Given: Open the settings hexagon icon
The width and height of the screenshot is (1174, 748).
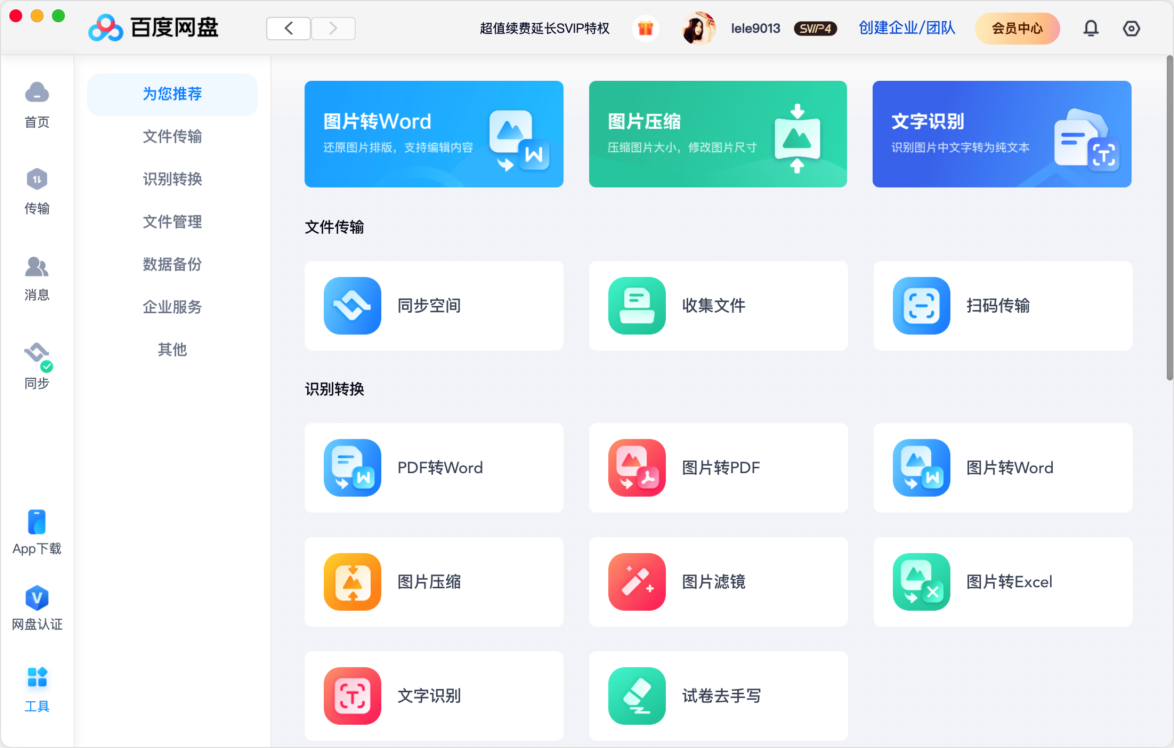Looking at the screenshot, I should pyautogui.click(x=1131, y=28).
